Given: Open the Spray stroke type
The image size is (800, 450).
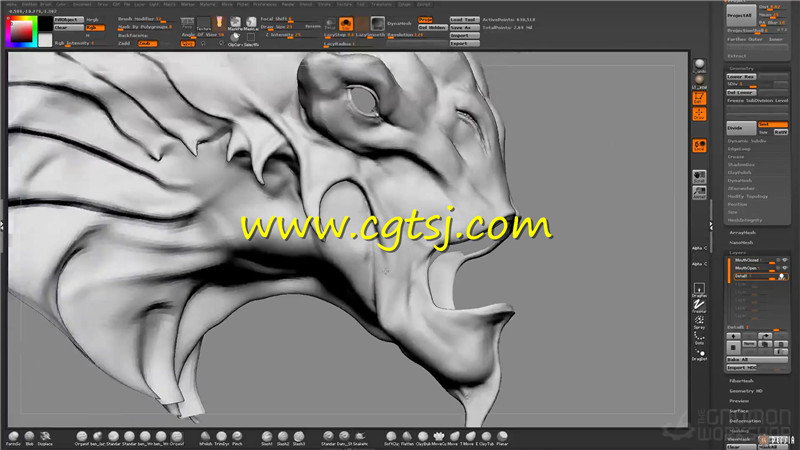Looking at the screenshot, I should click(x=699, y=322).
